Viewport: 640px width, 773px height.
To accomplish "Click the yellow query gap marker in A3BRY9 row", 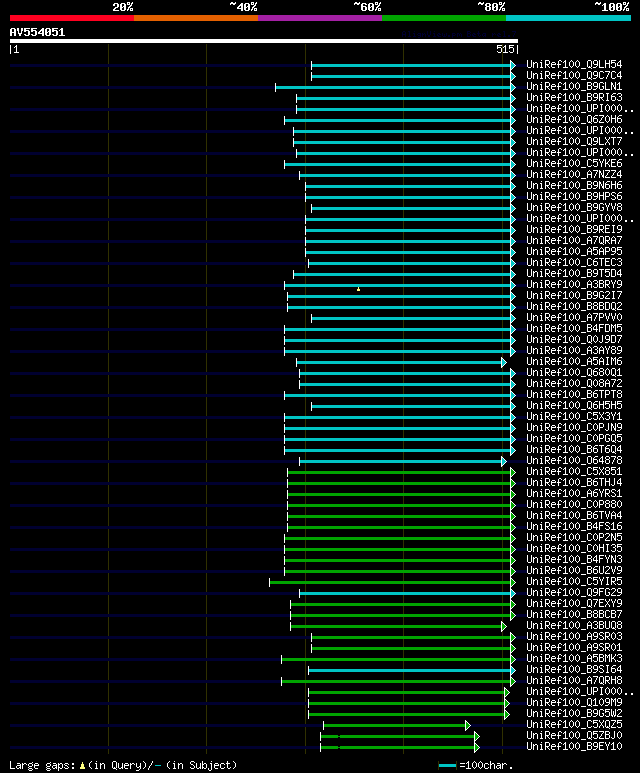I will pyautogui.click(x=358, y=289).
